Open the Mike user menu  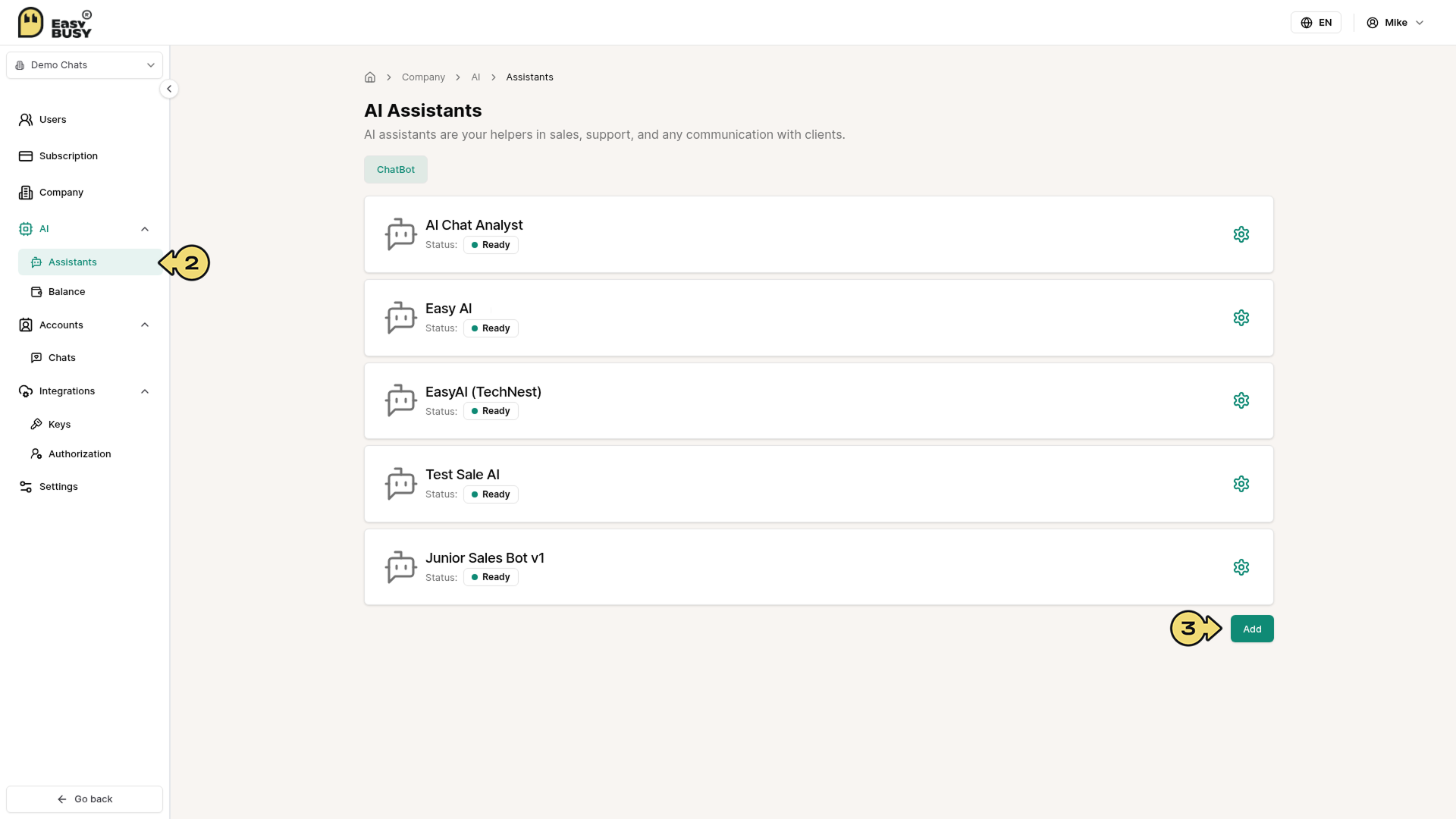(1395, 23)
